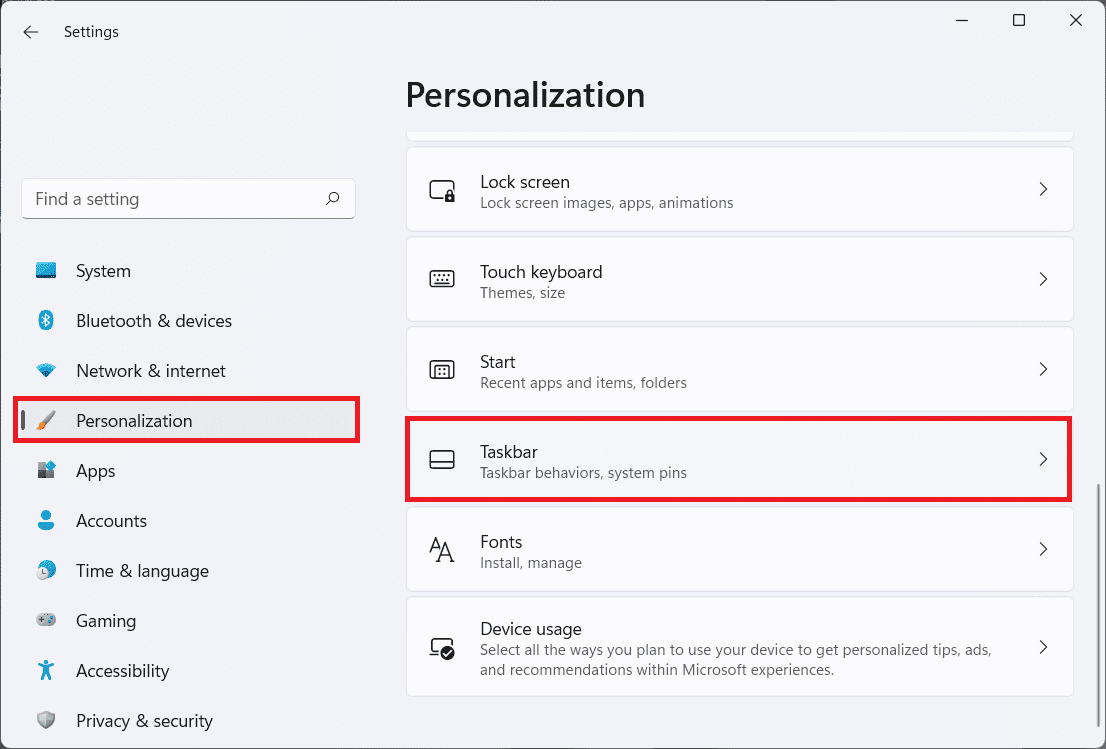Select Bluetooth & devices category

click(188, 320)
